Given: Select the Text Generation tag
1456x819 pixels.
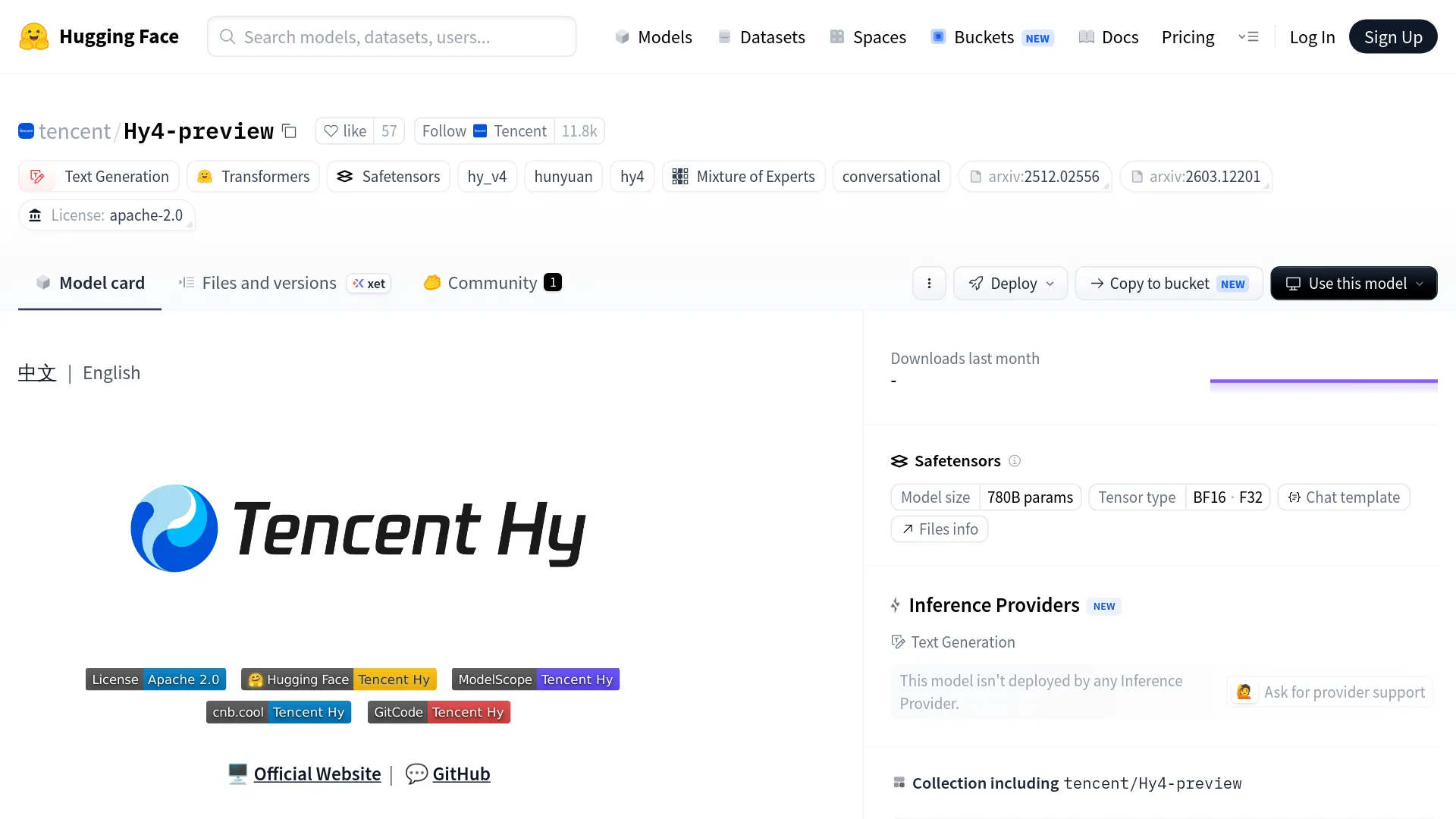Looking at the screenshot, I should pyautogui.click(x=99, y=177).
